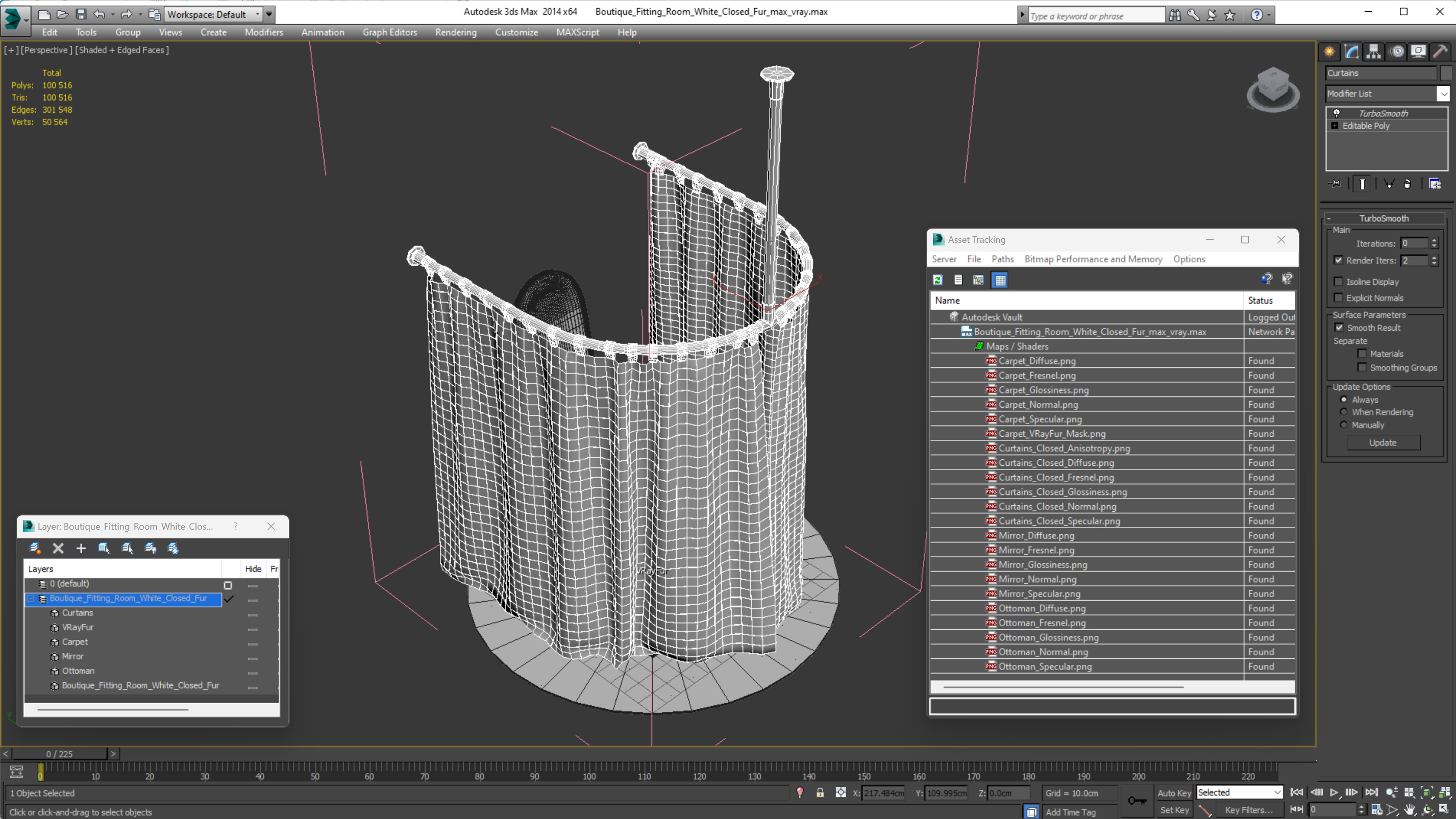The image size is (1456, 819).
Task: Click Configure Modifier Sets icon
Action: pyautogui.click(x=1435, y=184)
